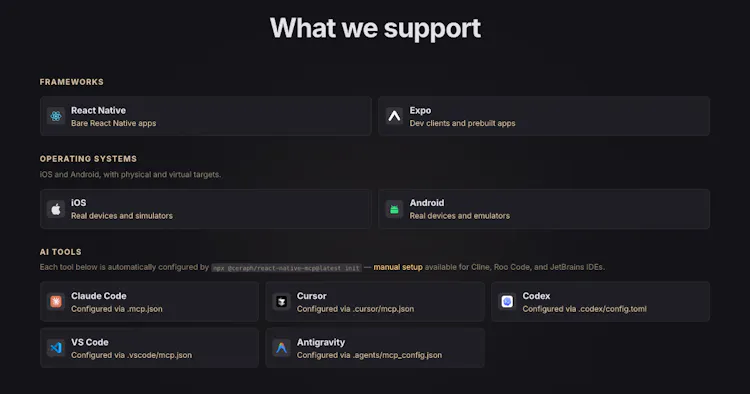Click the Claude Code card title
Viewport: 750px width, 394px height.
(99, 296)
